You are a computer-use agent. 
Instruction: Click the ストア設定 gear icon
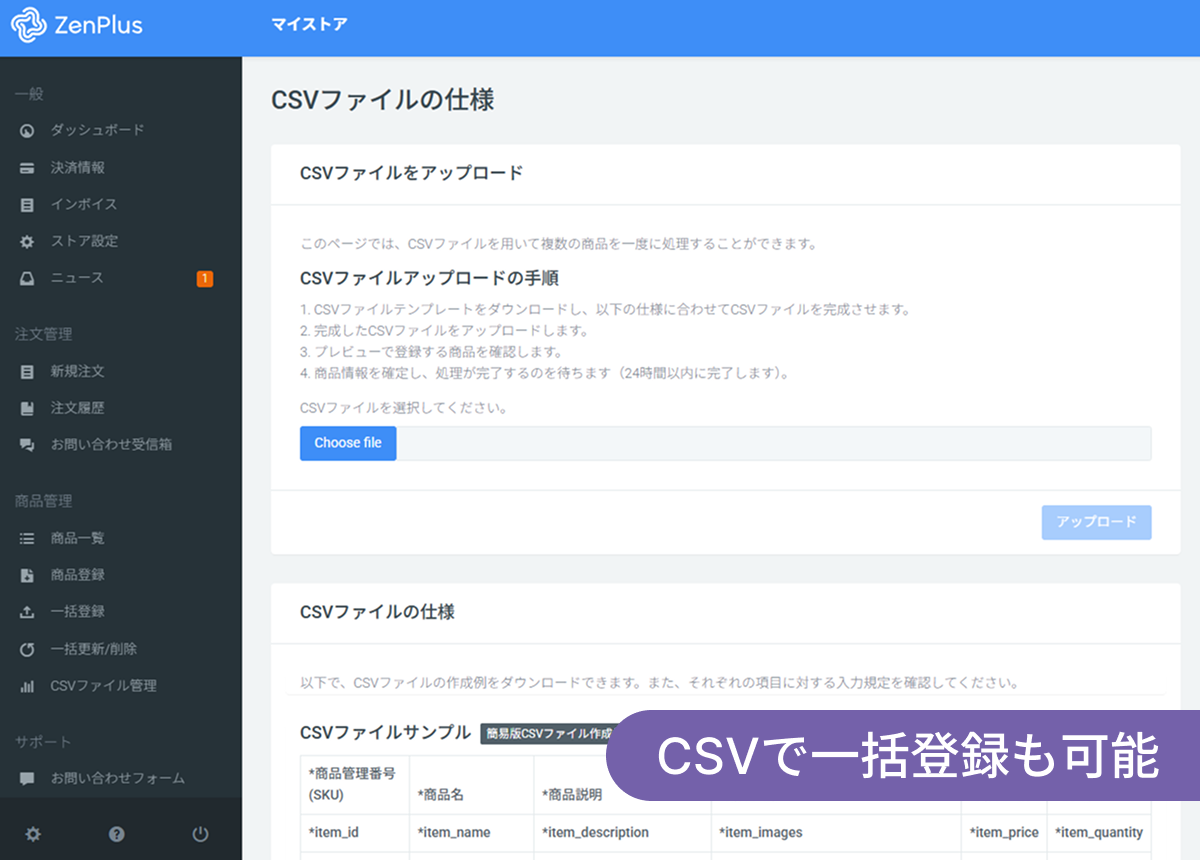pyautogui.click(x=27, y=242)
